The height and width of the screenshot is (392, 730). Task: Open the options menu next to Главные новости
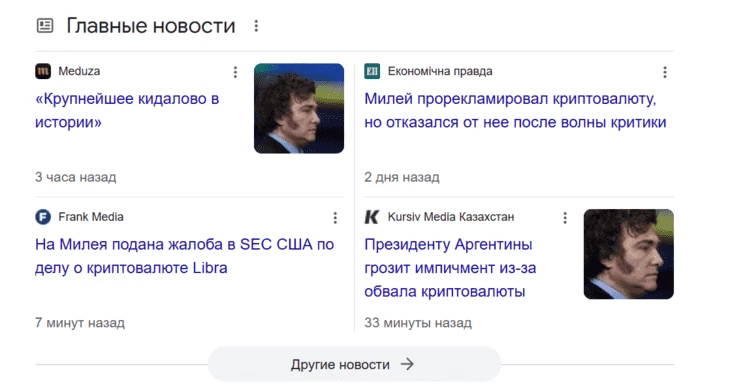256,26
